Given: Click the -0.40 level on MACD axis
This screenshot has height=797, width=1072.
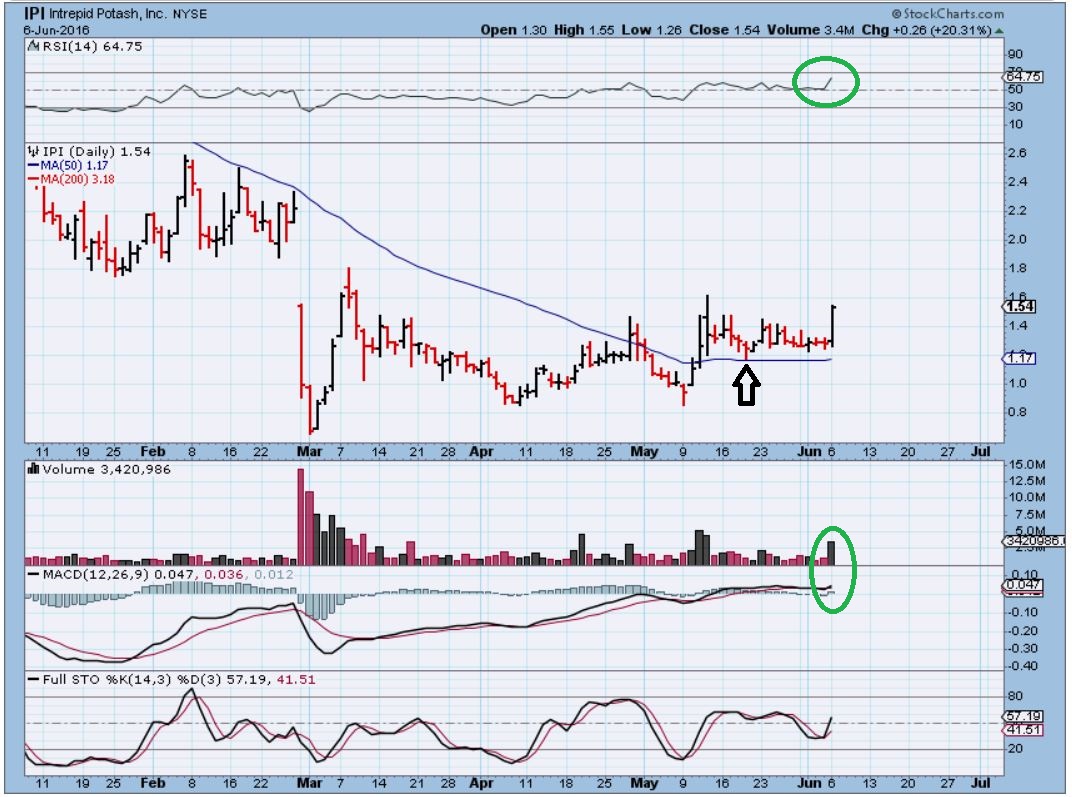Looking at the screenshot, I should (1023, 666).
